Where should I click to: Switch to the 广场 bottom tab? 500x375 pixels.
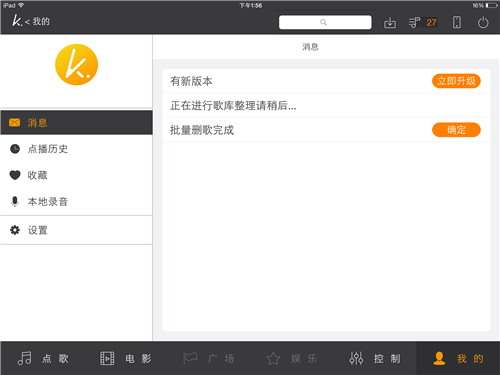click(x=208, y=358)
